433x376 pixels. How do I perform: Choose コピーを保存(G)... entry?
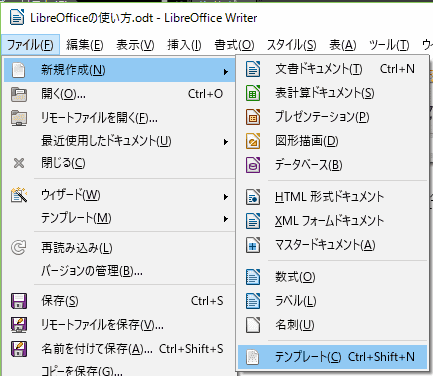(x=120, y=370)
